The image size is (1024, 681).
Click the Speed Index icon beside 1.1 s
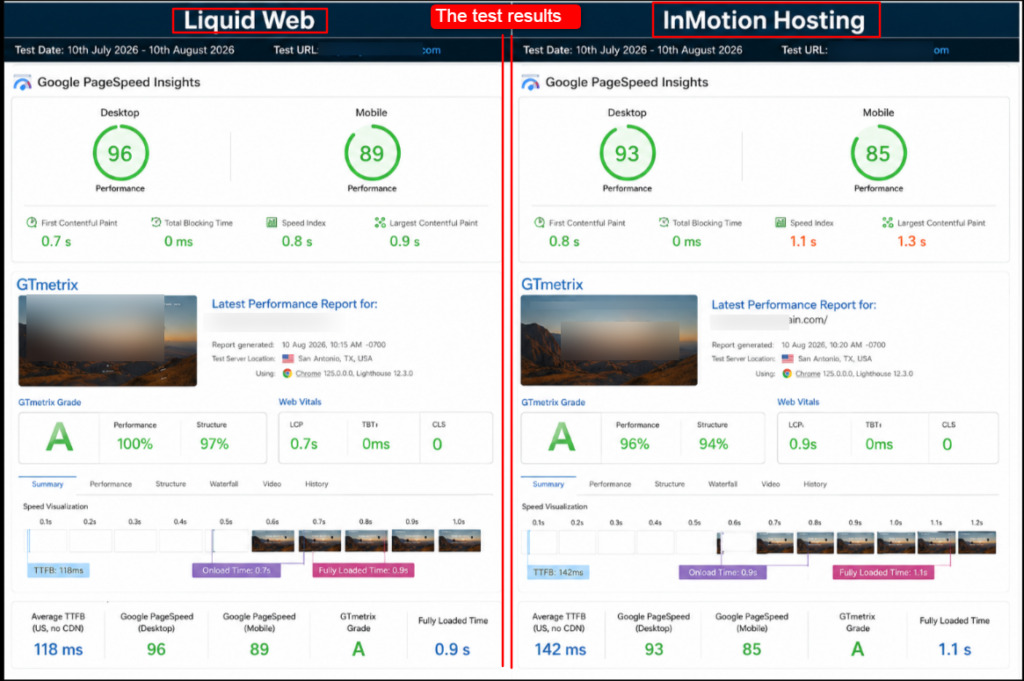(780, 223)
